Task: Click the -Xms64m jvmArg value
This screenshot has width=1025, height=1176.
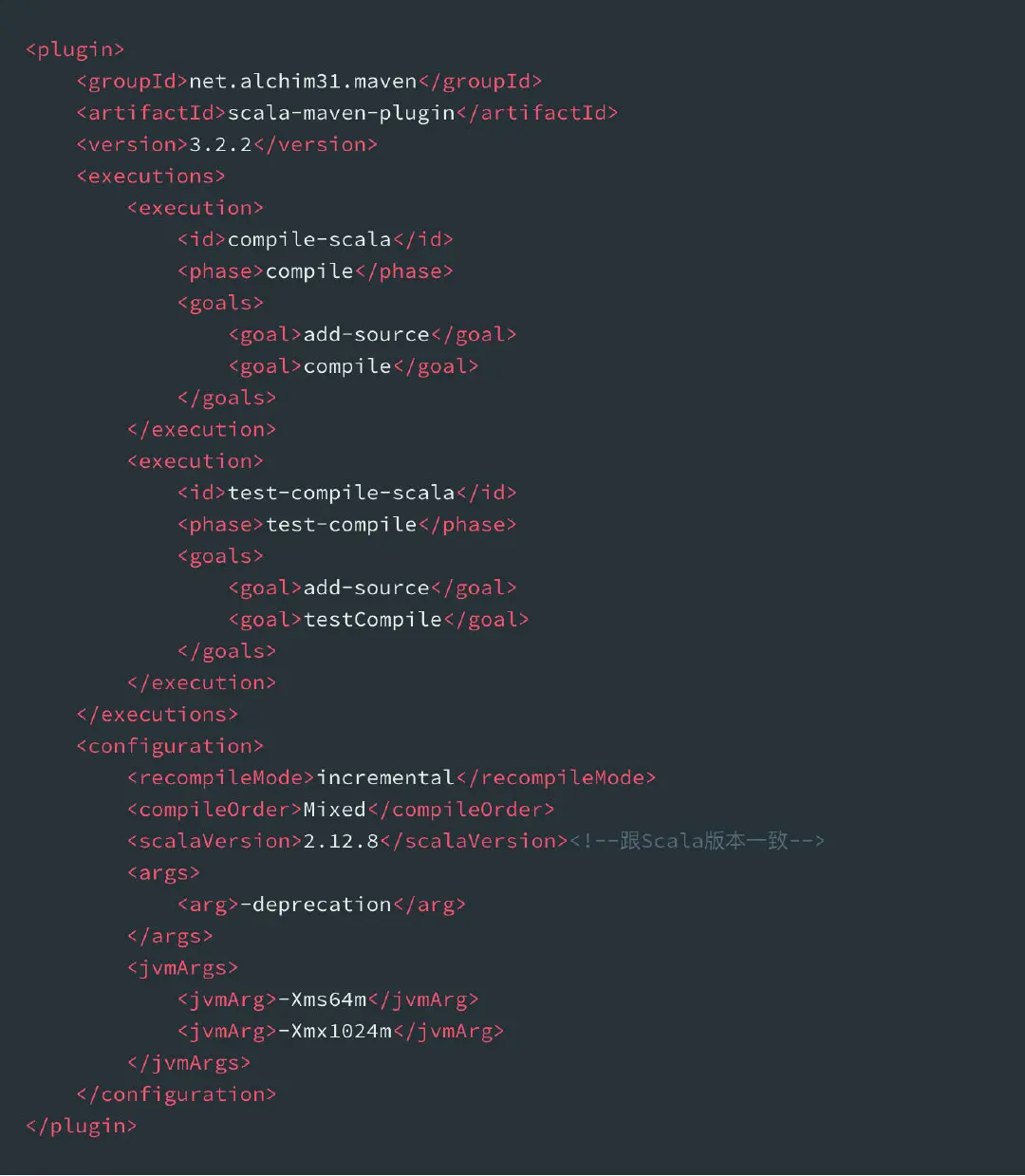Action: pyautogui.click(x=323, y=999)
